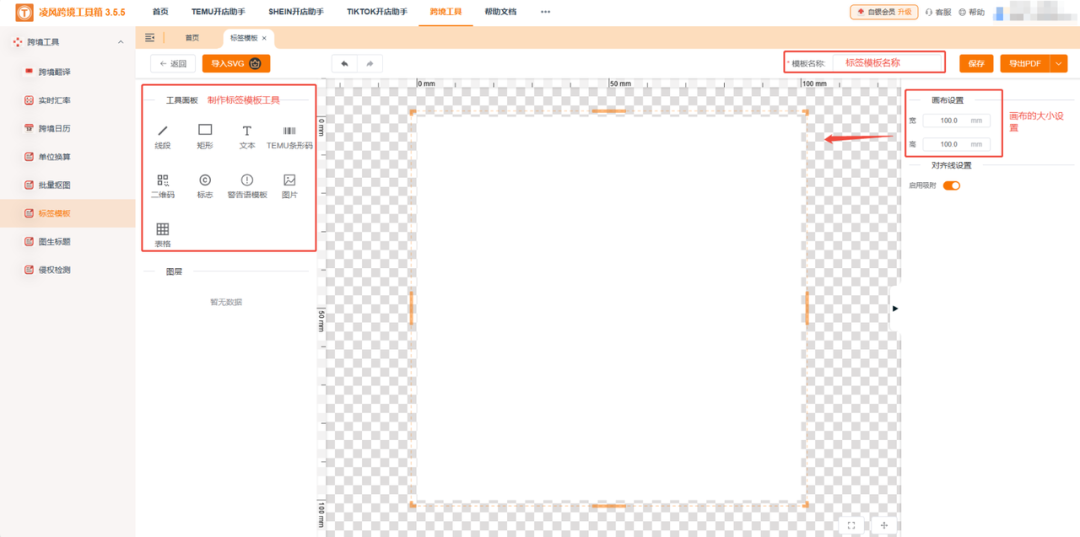Click the 返回 back button
Image resolution: width=1080 pixels, height=537 pixels.
(x=173, y=63)
